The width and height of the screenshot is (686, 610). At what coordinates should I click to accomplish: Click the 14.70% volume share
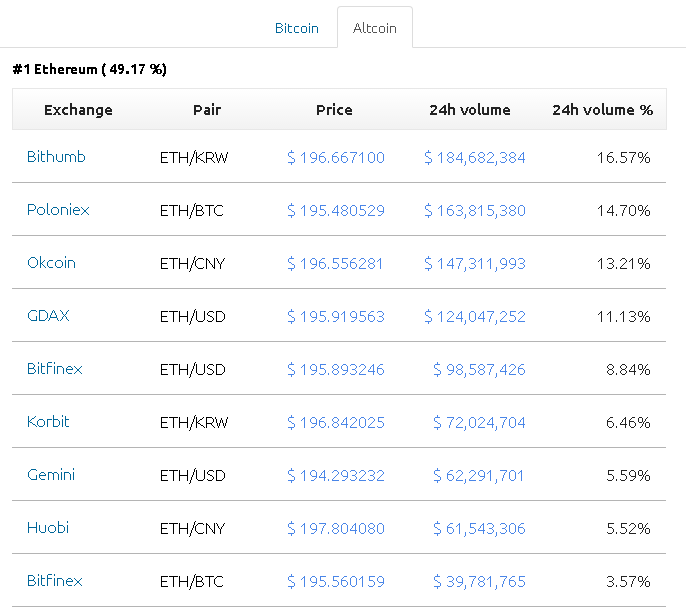point(623,210)
